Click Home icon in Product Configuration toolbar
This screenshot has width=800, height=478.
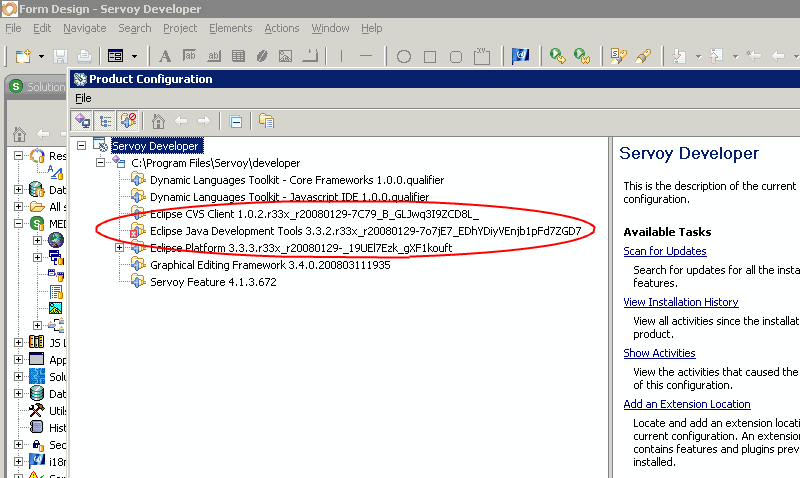tap(158, 121)
